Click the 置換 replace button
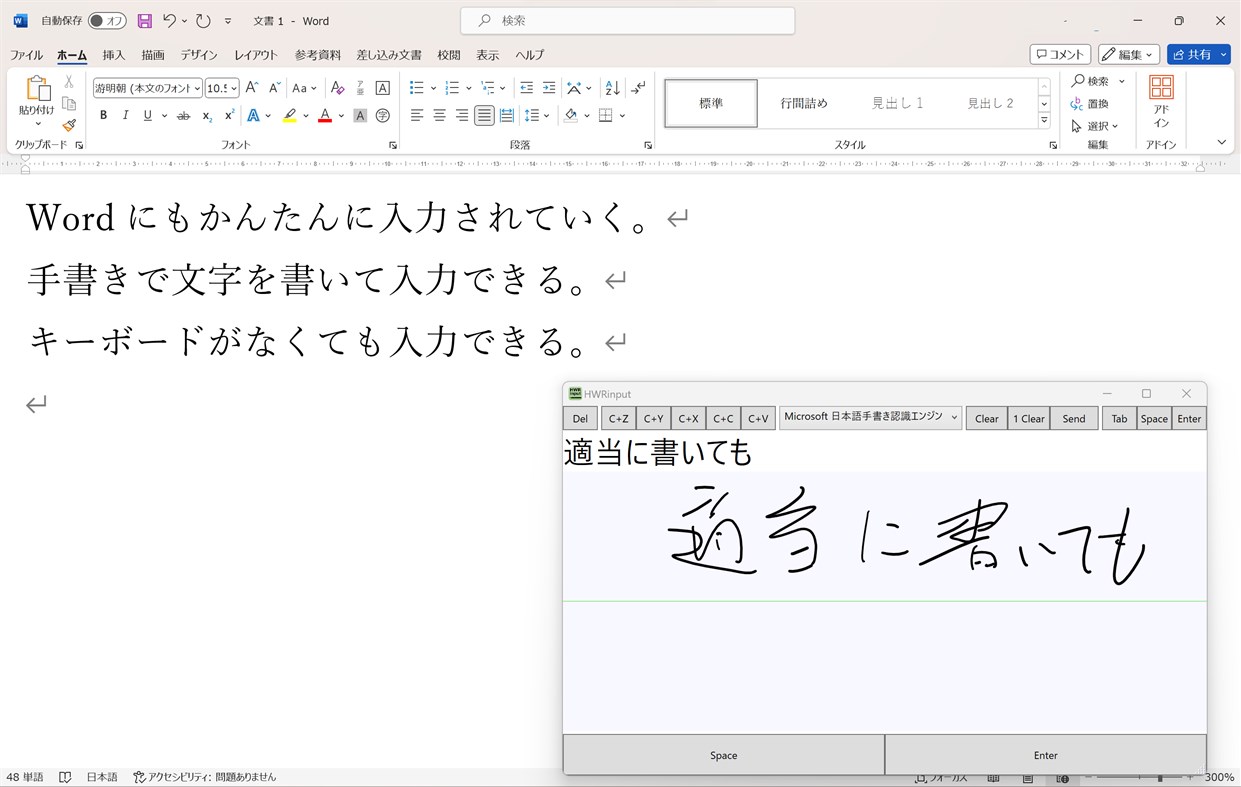Image resolution: width=1241 pixels, height=787 pixels. (1089, 104)
